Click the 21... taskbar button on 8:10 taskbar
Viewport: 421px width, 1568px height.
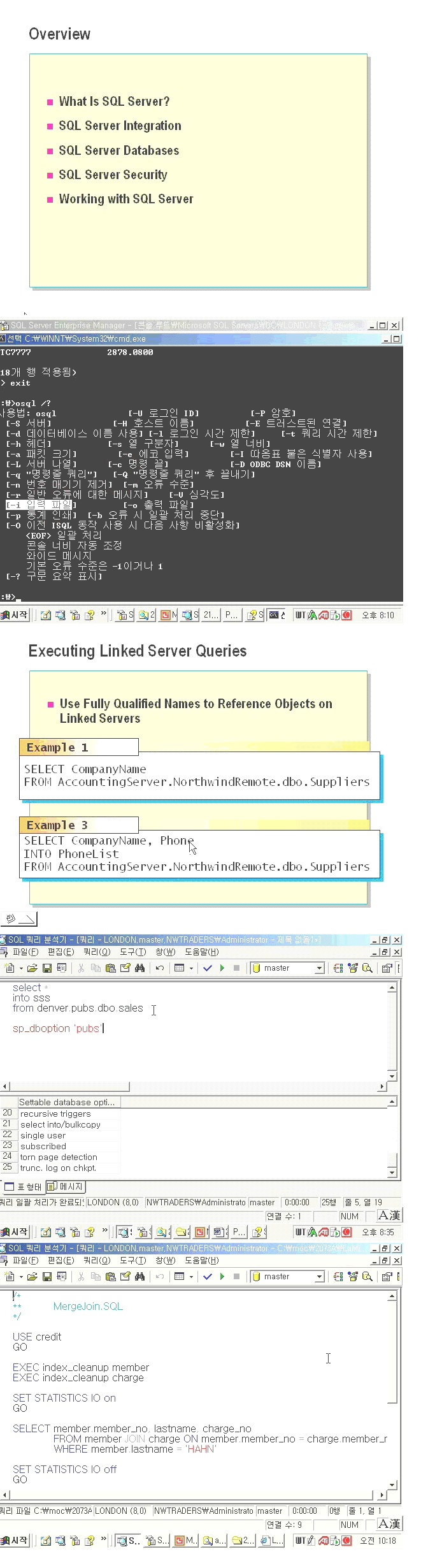(211, 614)
